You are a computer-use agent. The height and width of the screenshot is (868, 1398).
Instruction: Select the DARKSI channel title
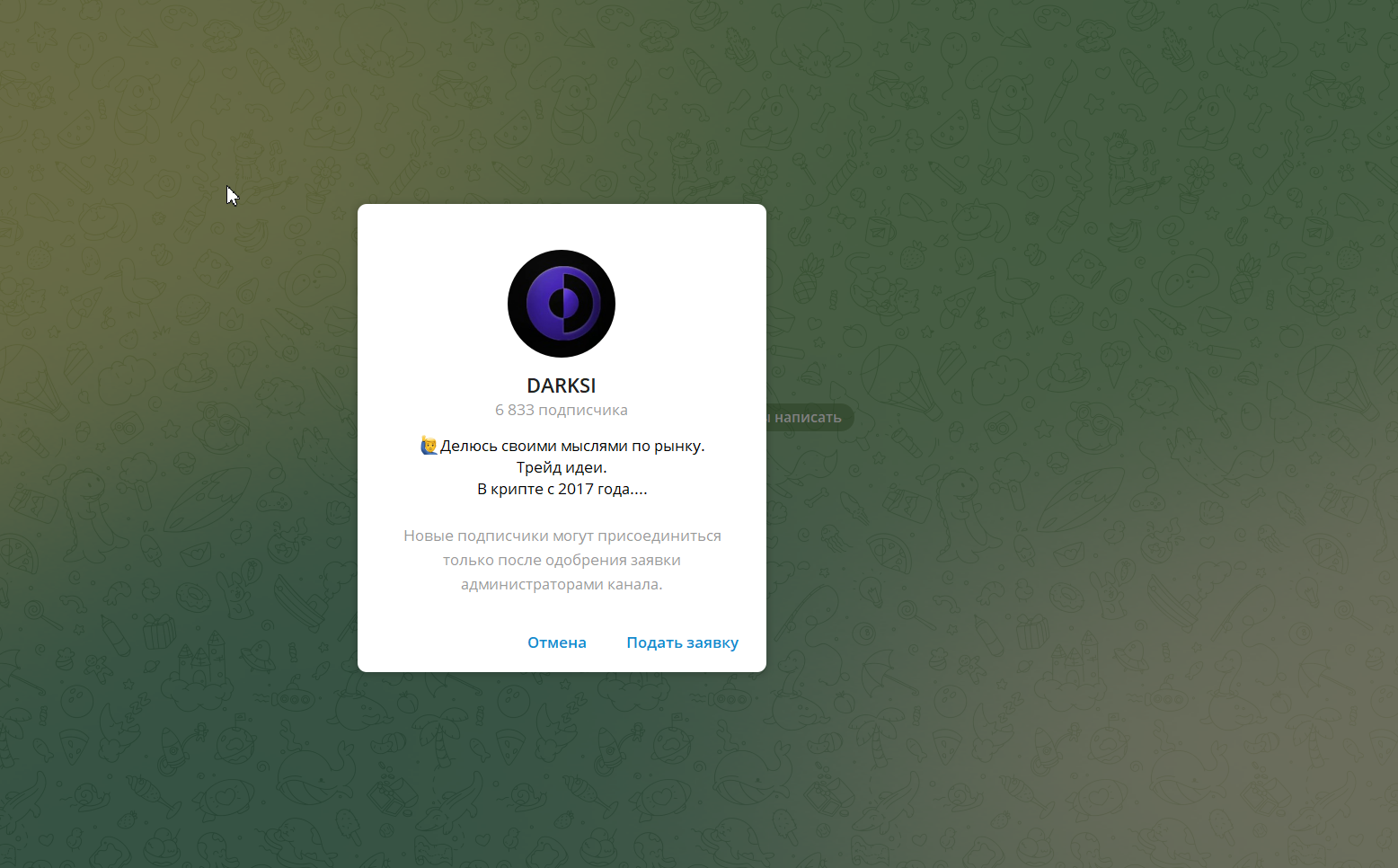562,385
